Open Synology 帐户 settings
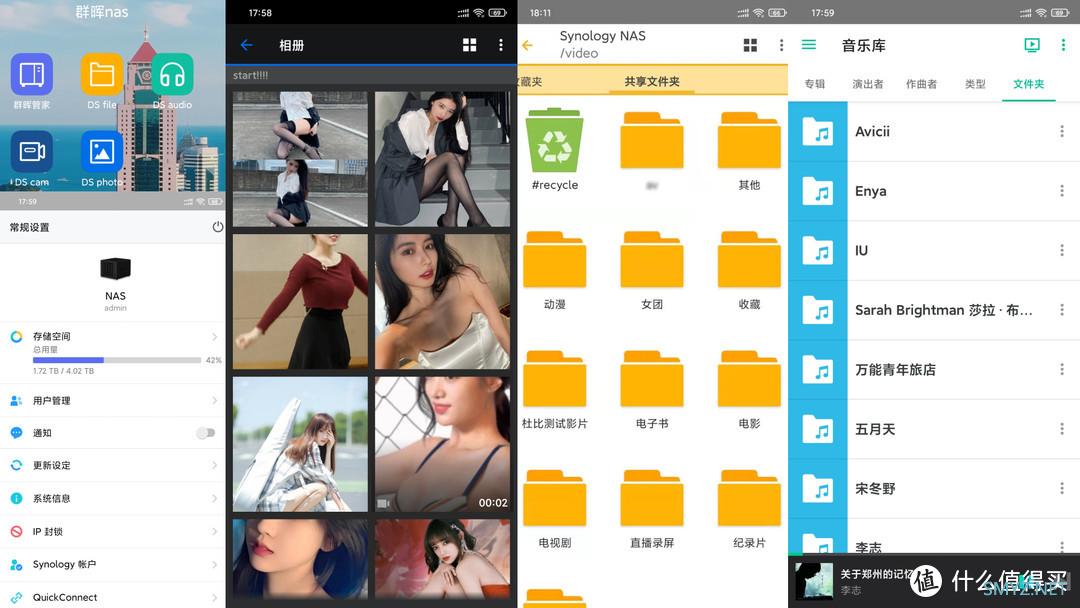 pyautogui.click(x=113, y=565)
